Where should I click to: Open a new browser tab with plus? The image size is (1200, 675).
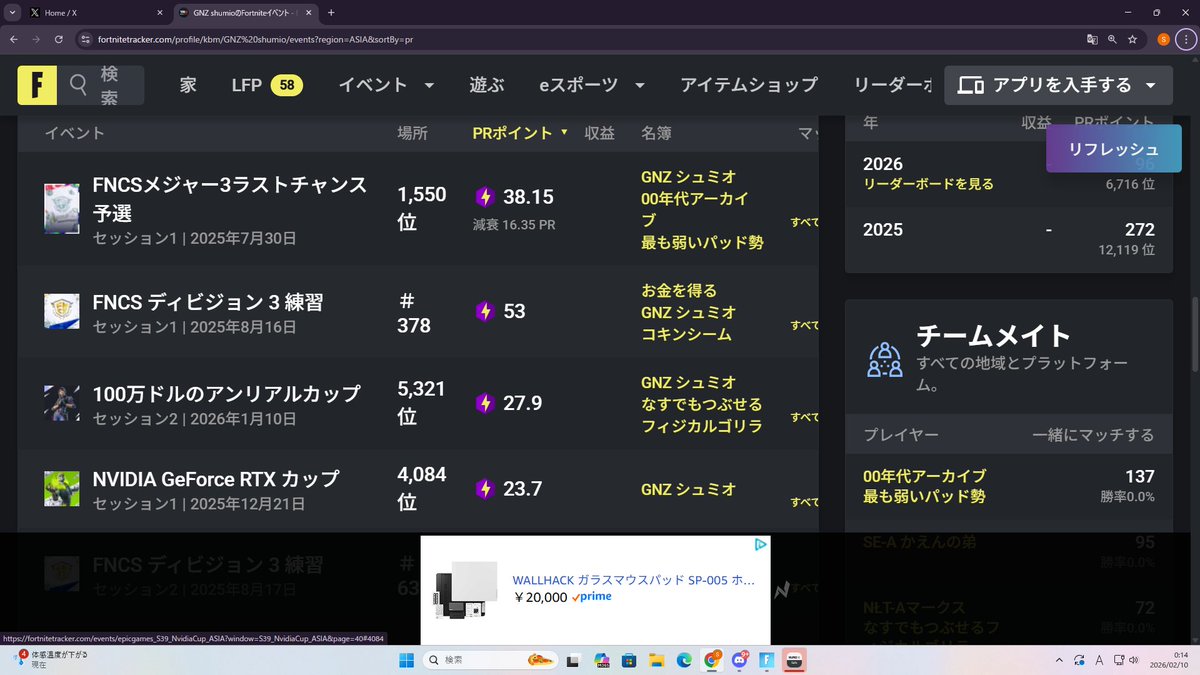[x=331, y=12]
